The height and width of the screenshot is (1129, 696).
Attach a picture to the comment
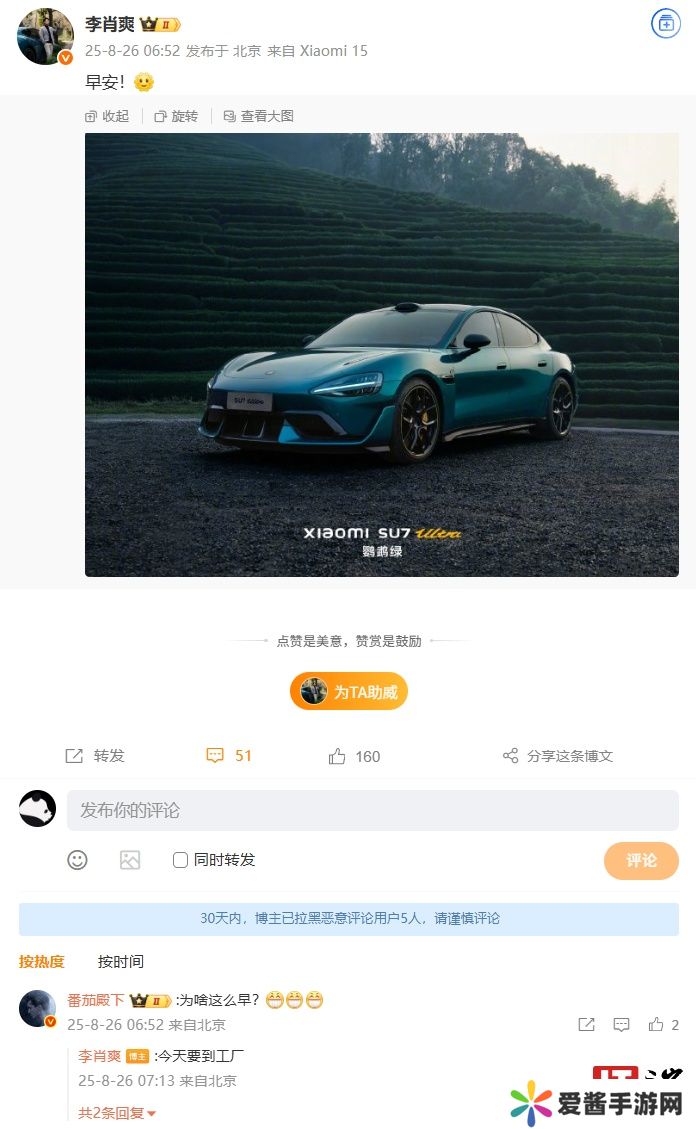tap(130, 860)
